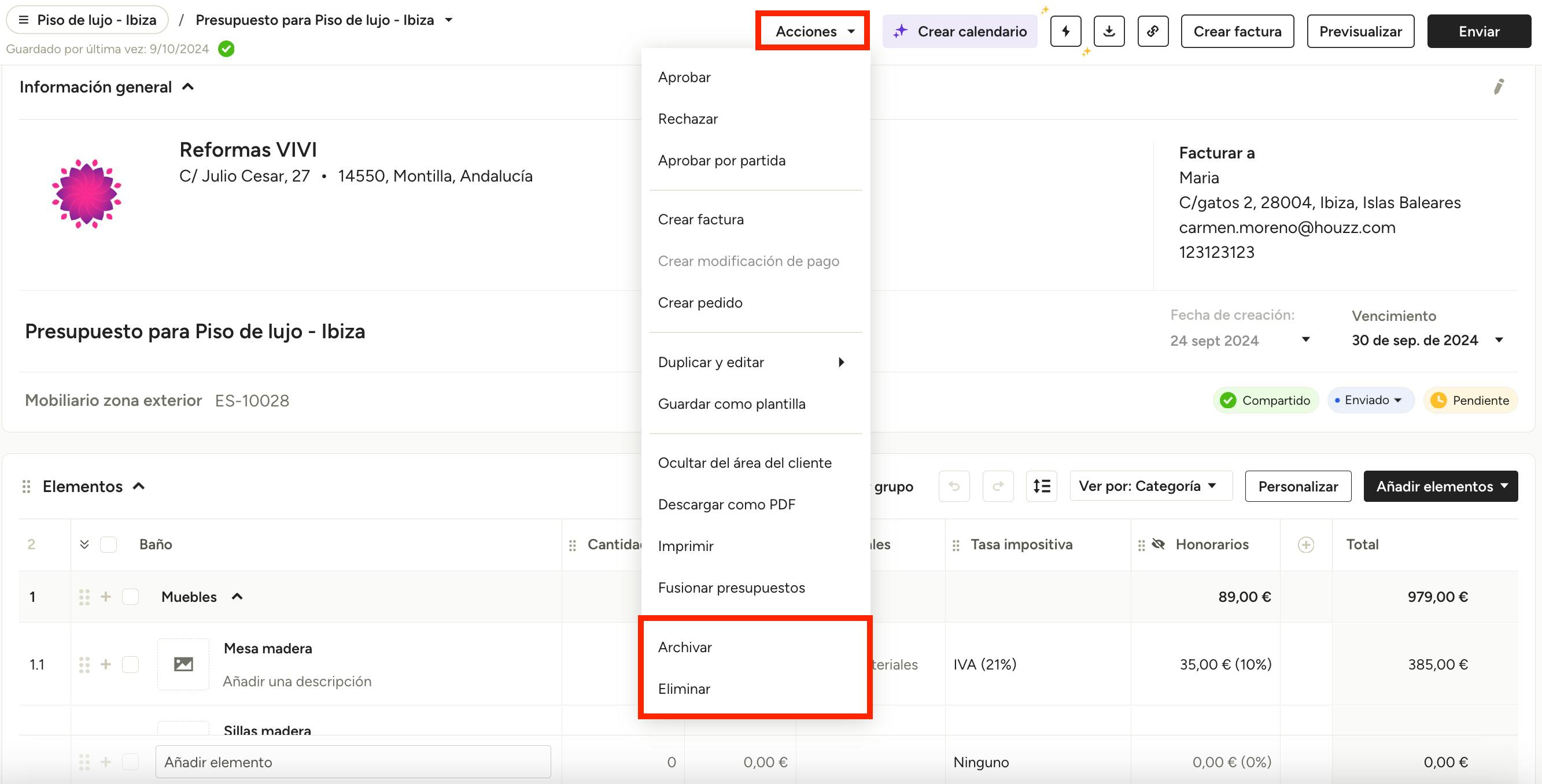This screenshot has width=1542, height=784.
Task: Open the Fecha de creación date dropdown
Action: pos(1306,340)
